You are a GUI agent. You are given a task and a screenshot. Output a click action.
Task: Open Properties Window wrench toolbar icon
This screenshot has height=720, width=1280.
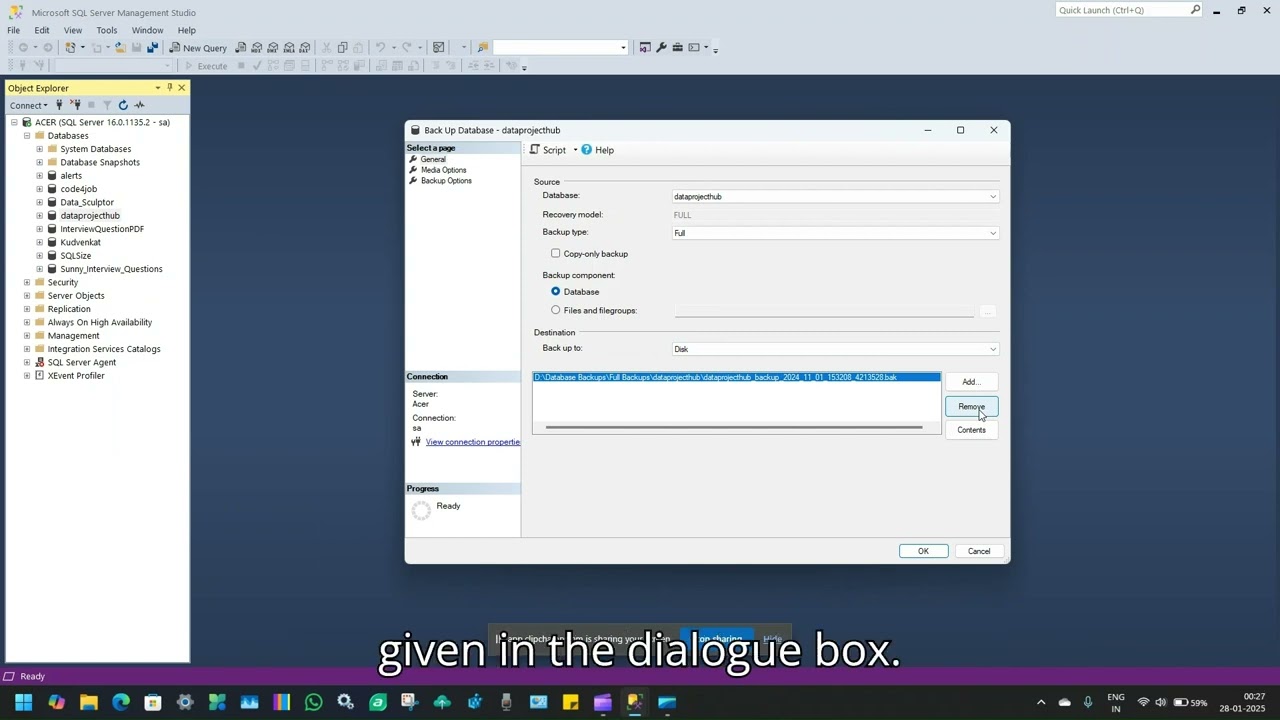coord(661,47)
